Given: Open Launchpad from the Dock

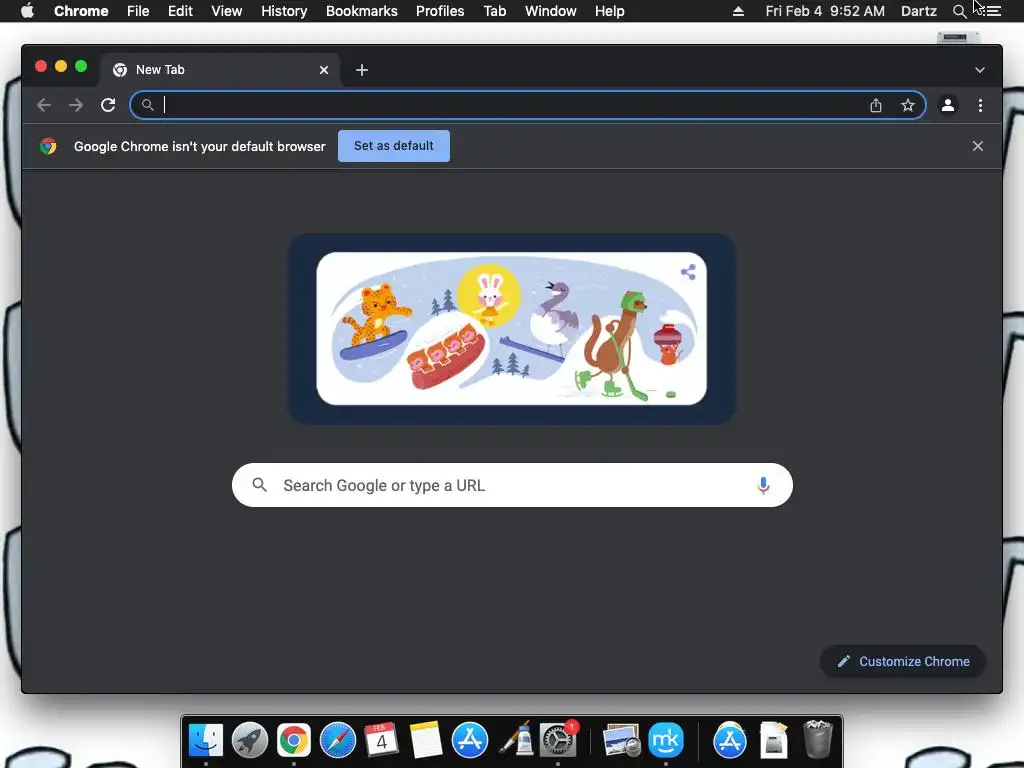Looking at the screenshot, I should click(x=249, y=740).
